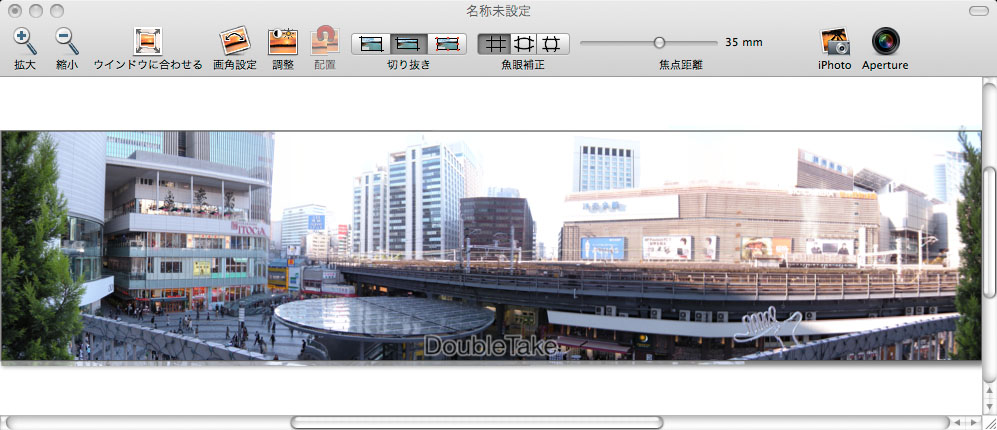The height and width of the screenshot is (430, 997).
Task: Choose the middle 魚眼補正 grid option
Action: (523, 43)
